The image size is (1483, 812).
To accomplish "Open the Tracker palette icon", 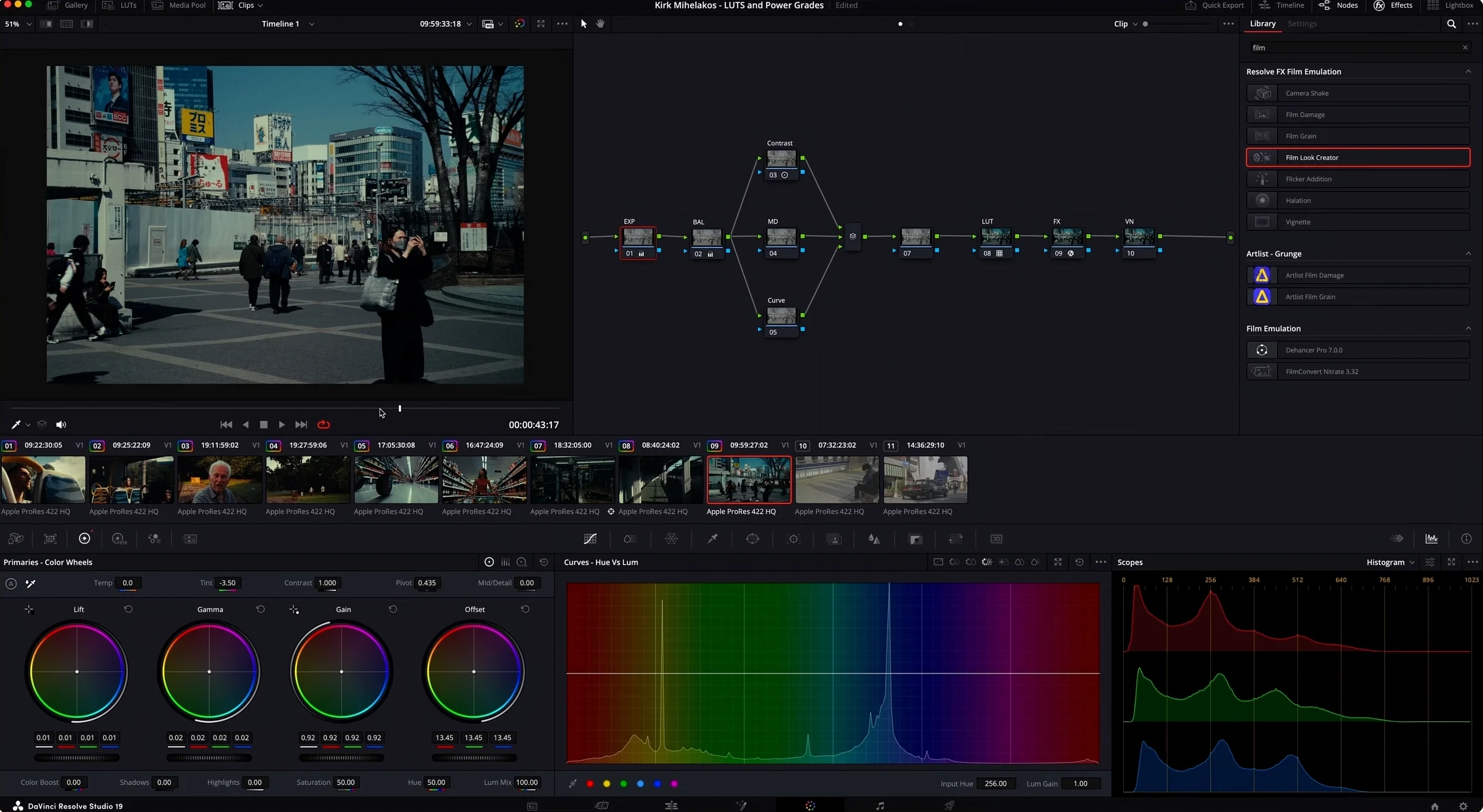I will click(x=794, y=539).
